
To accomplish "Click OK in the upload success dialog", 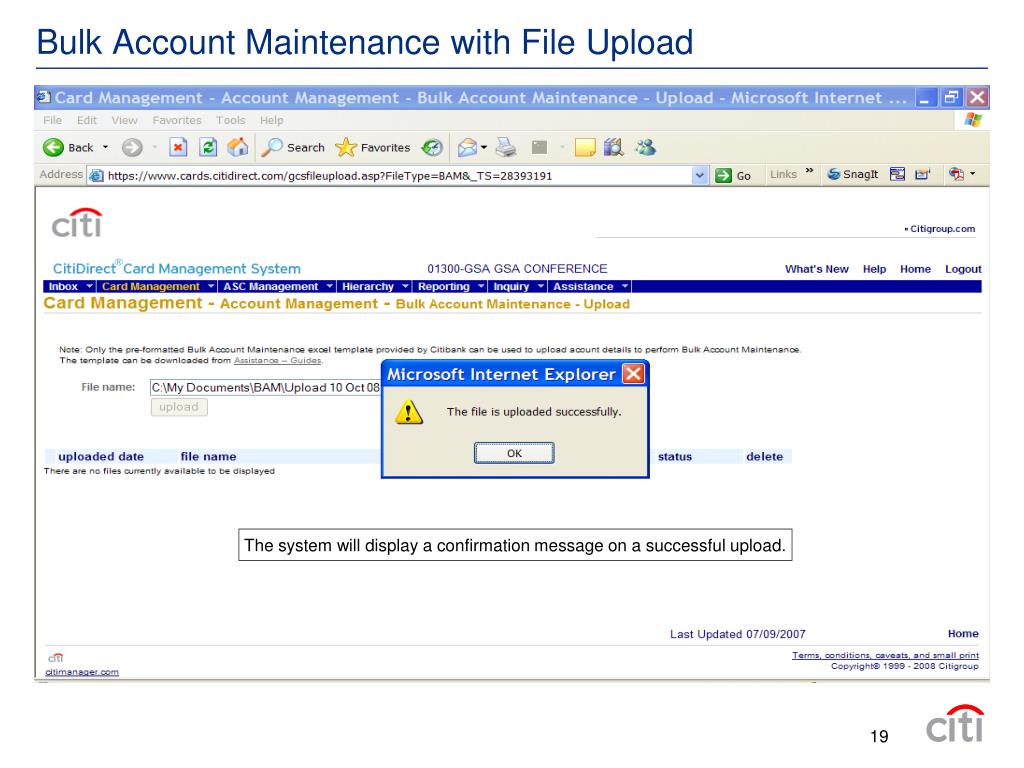I will (x=514, y=453).
